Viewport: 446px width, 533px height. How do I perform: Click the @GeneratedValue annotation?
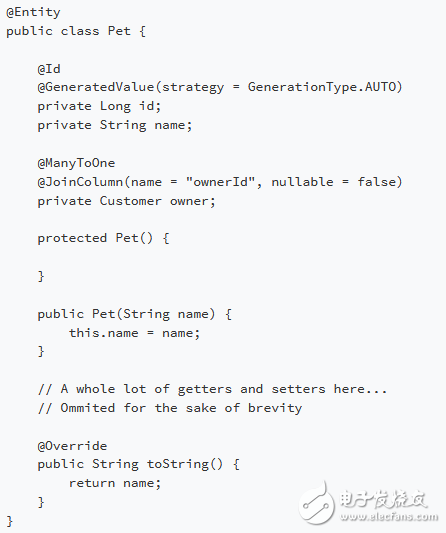pos(96,87)
